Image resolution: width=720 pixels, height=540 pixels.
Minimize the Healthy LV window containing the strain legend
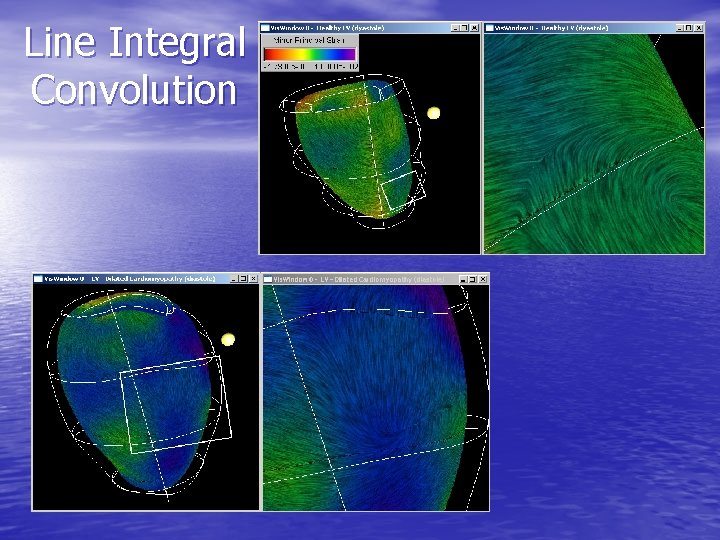[x=455, y=28]
